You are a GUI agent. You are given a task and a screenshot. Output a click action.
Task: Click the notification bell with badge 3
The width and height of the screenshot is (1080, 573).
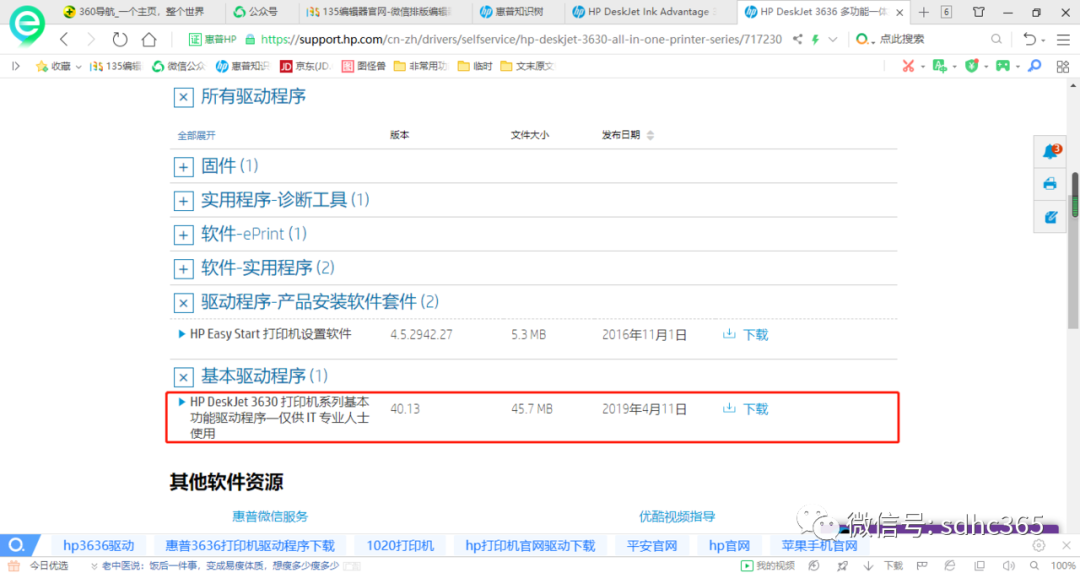tap(1050, 151)
